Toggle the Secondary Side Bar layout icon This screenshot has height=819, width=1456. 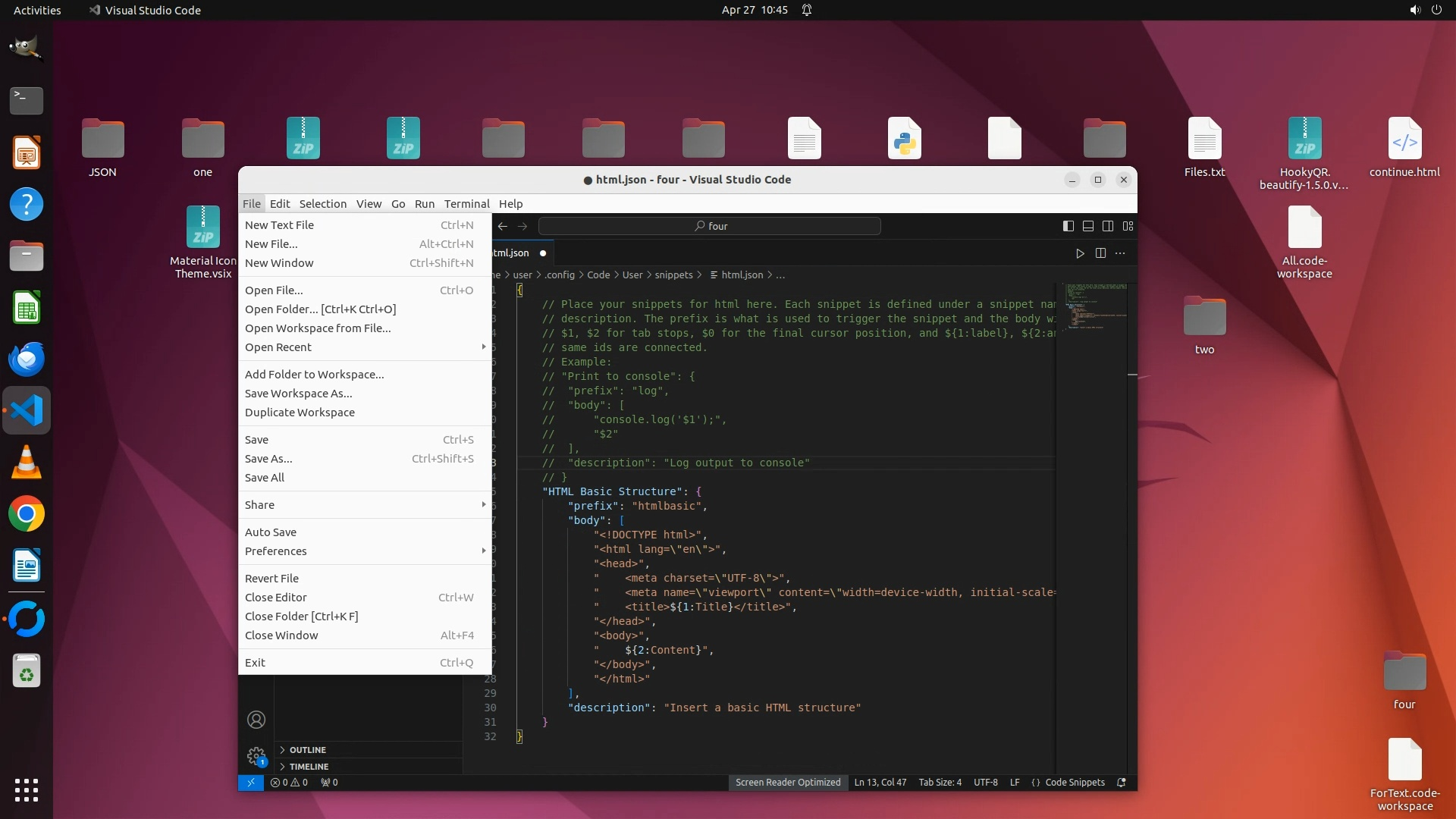(x=1108, y=226)
